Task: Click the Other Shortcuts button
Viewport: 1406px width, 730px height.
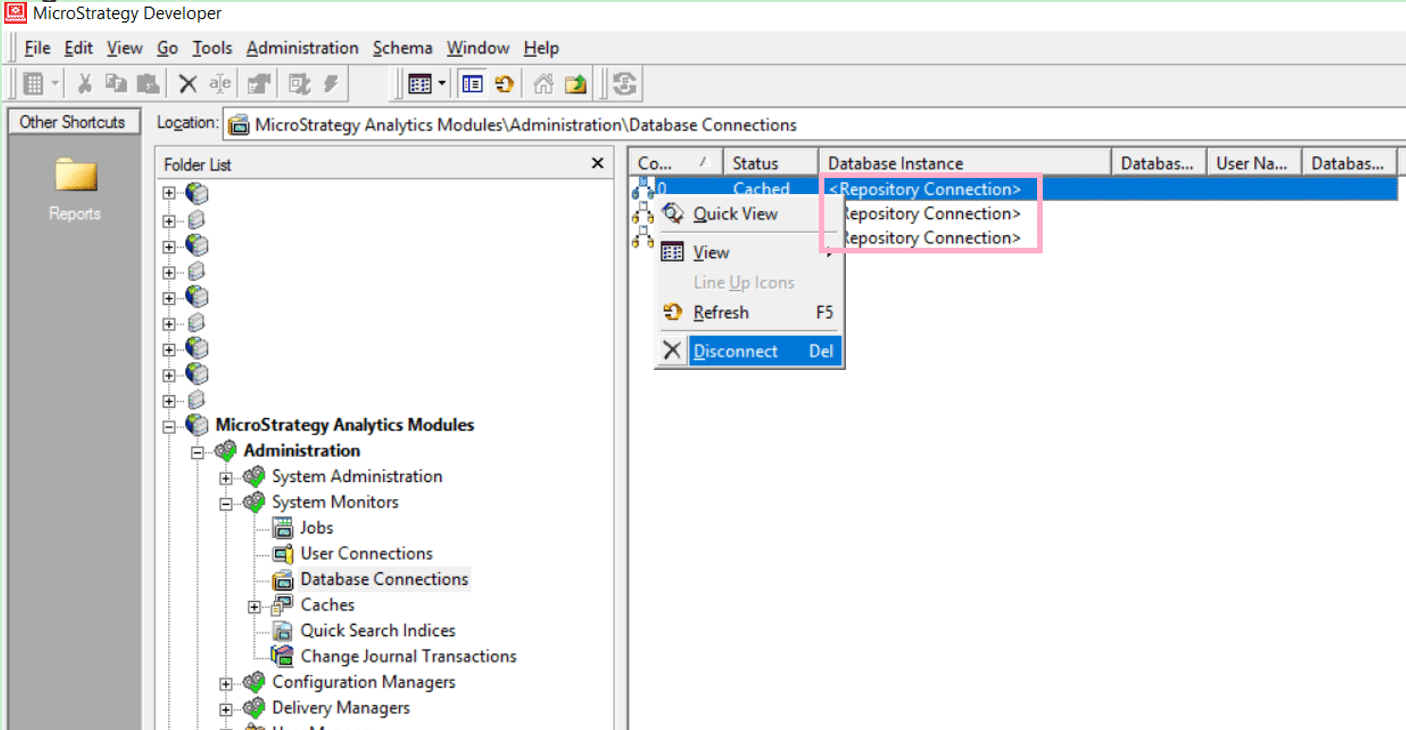Action: (x=73, y=122)
